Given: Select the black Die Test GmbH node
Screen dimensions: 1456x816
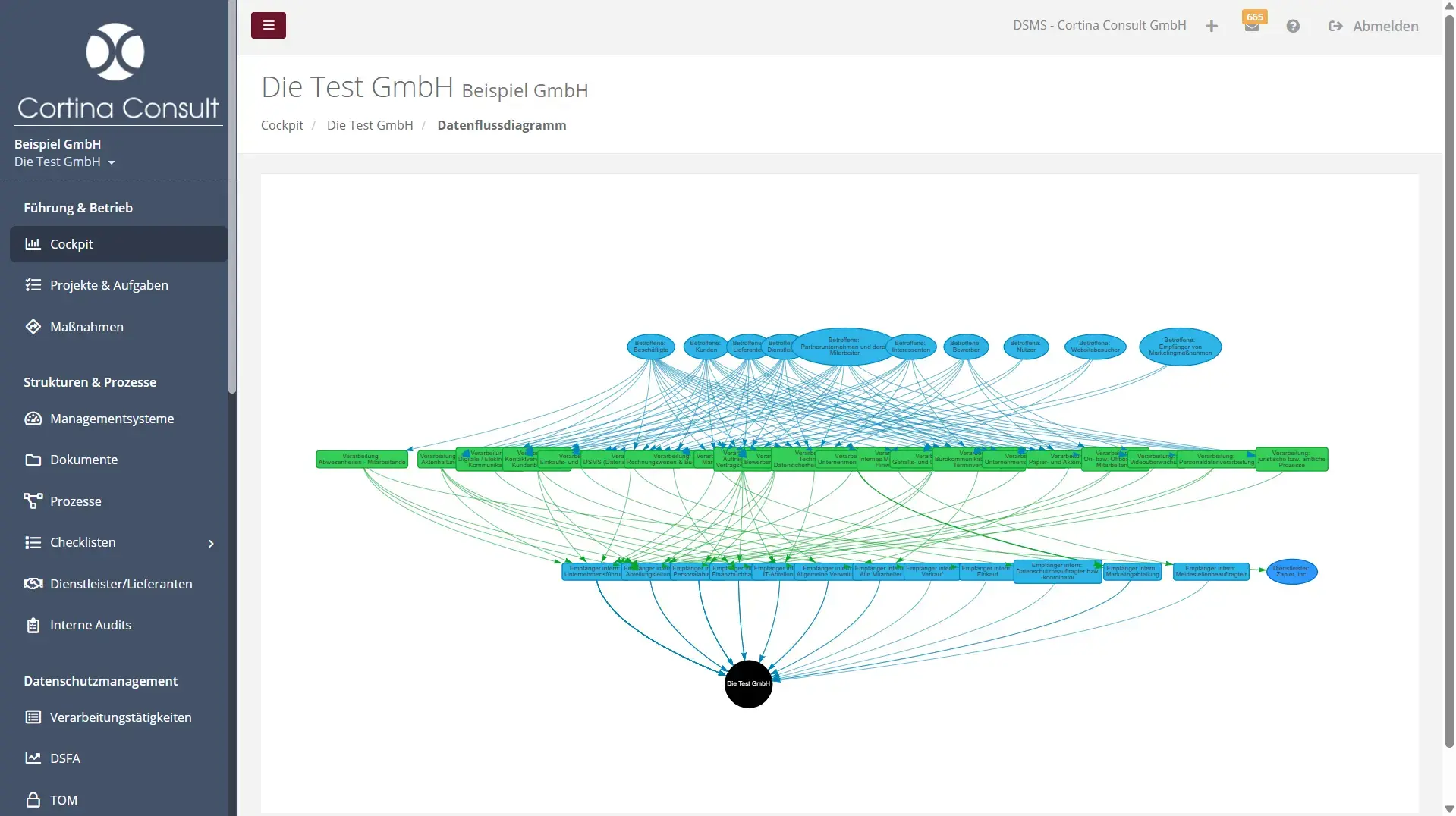Looking at the screenshot, I should [x=748, y=683].
